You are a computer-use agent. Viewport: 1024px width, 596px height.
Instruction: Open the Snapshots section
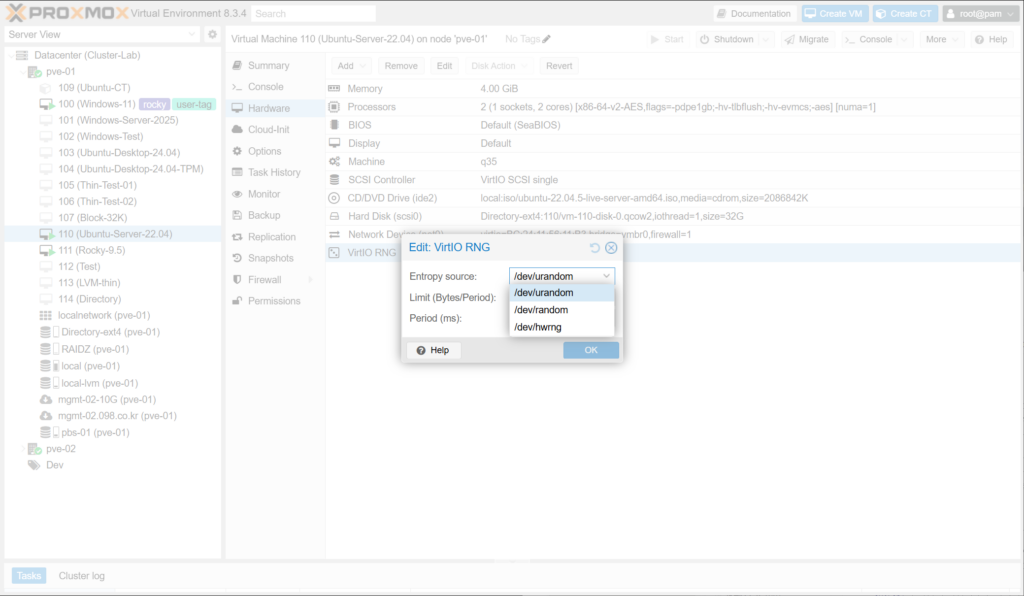[270, 258]
